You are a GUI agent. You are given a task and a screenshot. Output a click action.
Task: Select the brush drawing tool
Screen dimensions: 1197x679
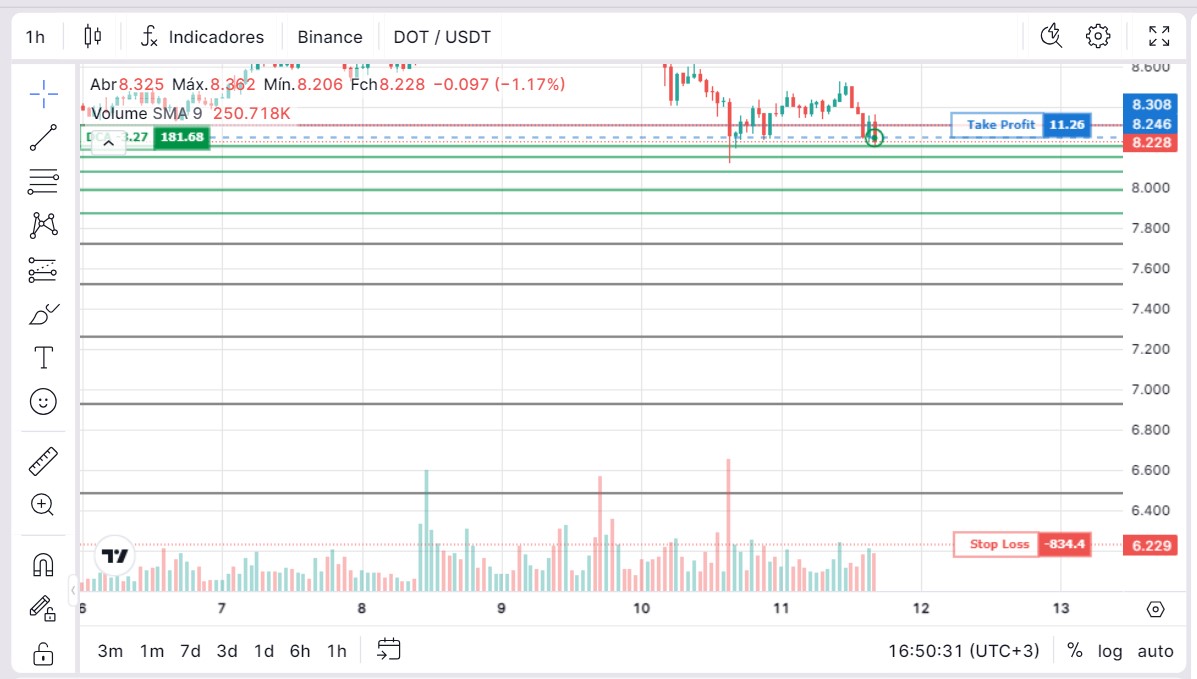click(43, 315)
